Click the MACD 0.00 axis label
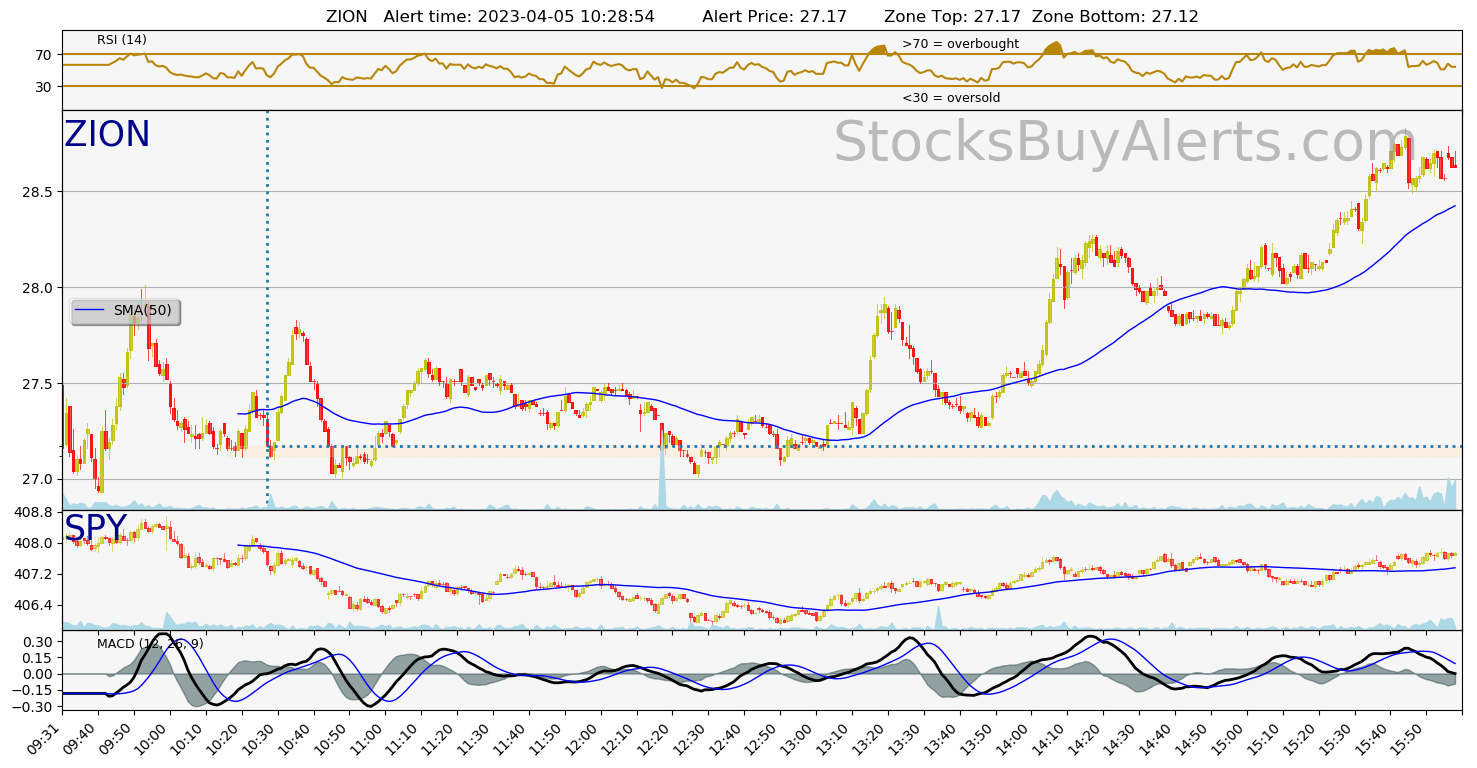Screen dimensions: 1477x768 point(38,674)
